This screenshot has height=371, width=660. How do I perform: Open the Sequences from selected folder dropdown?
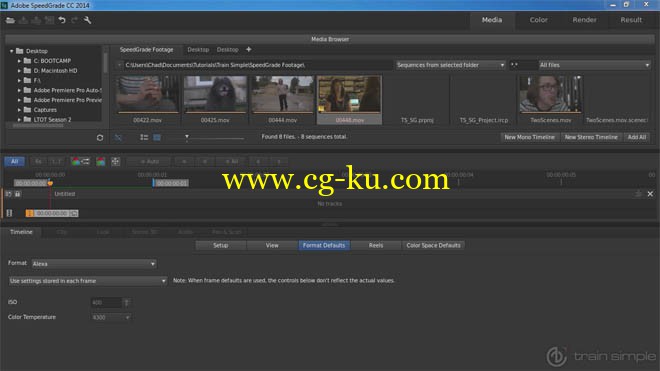(x=450, y=65)
